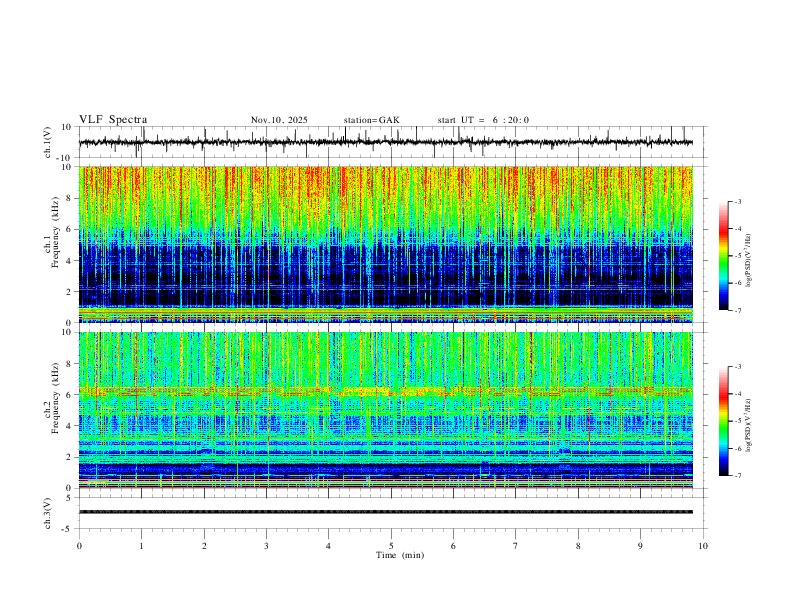Click the '0' tick on the time axis

tap(79, 546)
